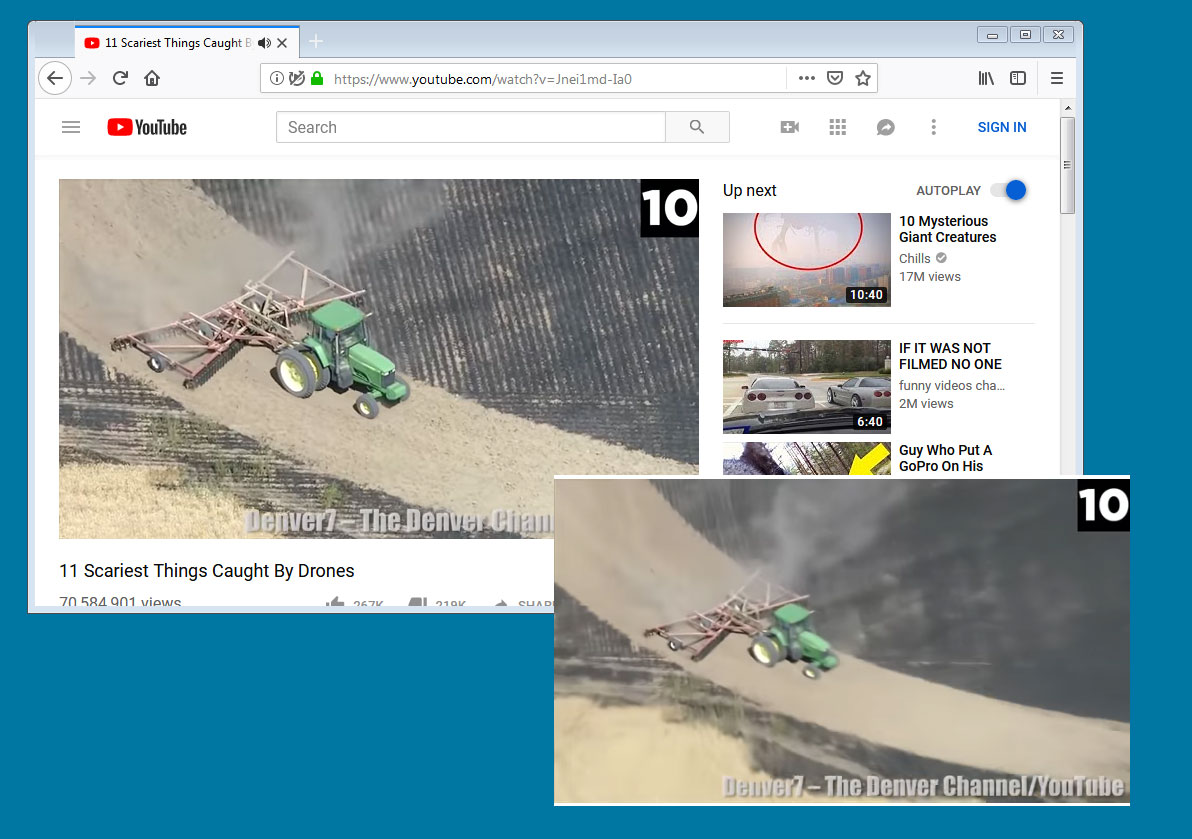
Task: Click the video title 11 Scariest Things
Action: 207,571
